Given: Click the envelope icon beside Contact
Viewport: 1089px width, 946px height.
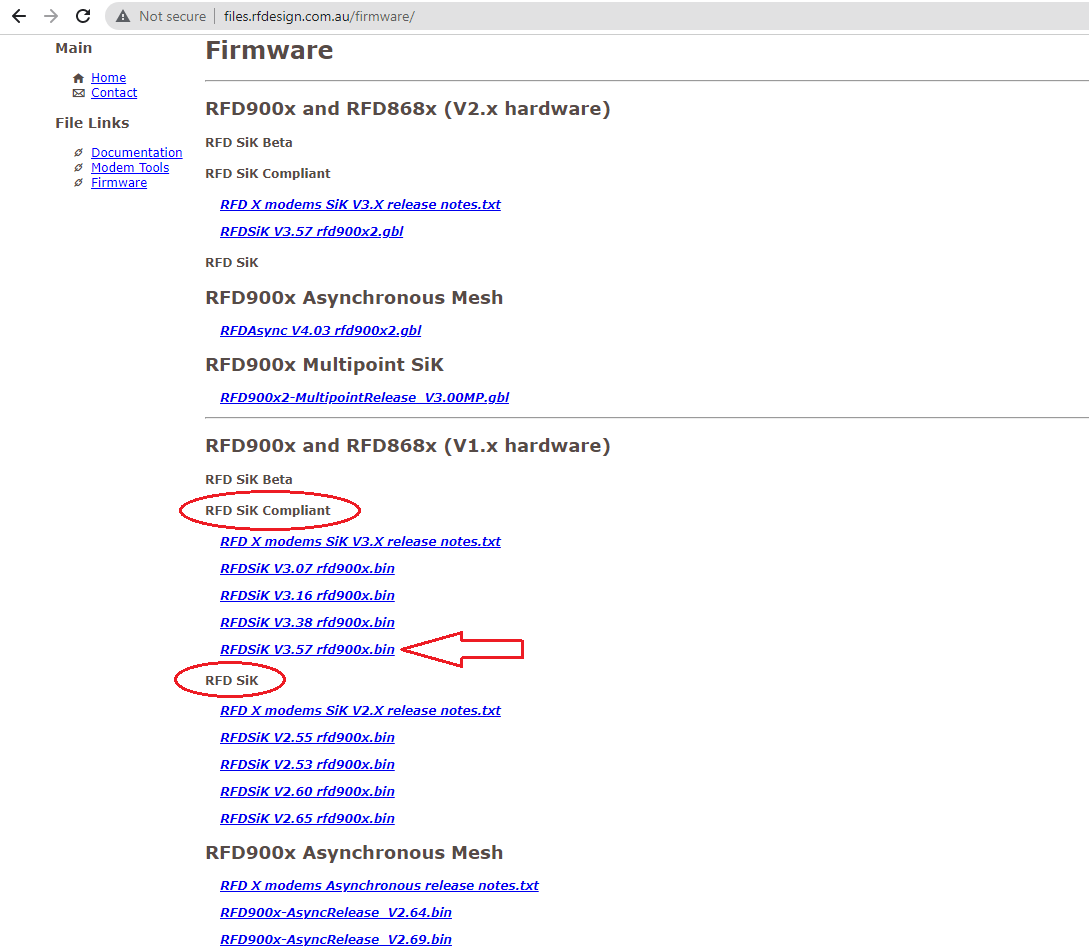Looking at the screenshot, I should click(78, 93).
